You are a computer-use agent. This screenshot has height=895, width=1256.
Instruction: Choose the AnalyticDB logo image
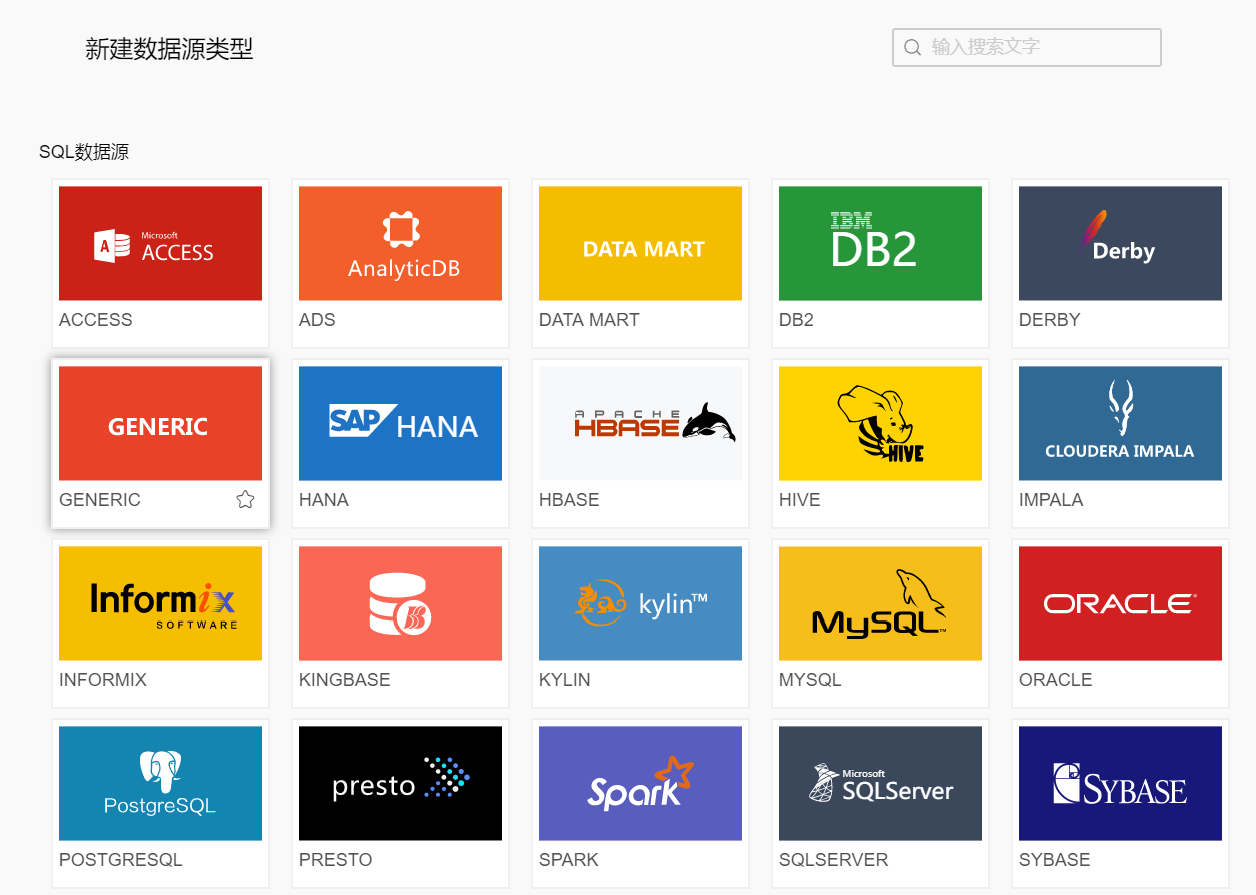[400, 243]
